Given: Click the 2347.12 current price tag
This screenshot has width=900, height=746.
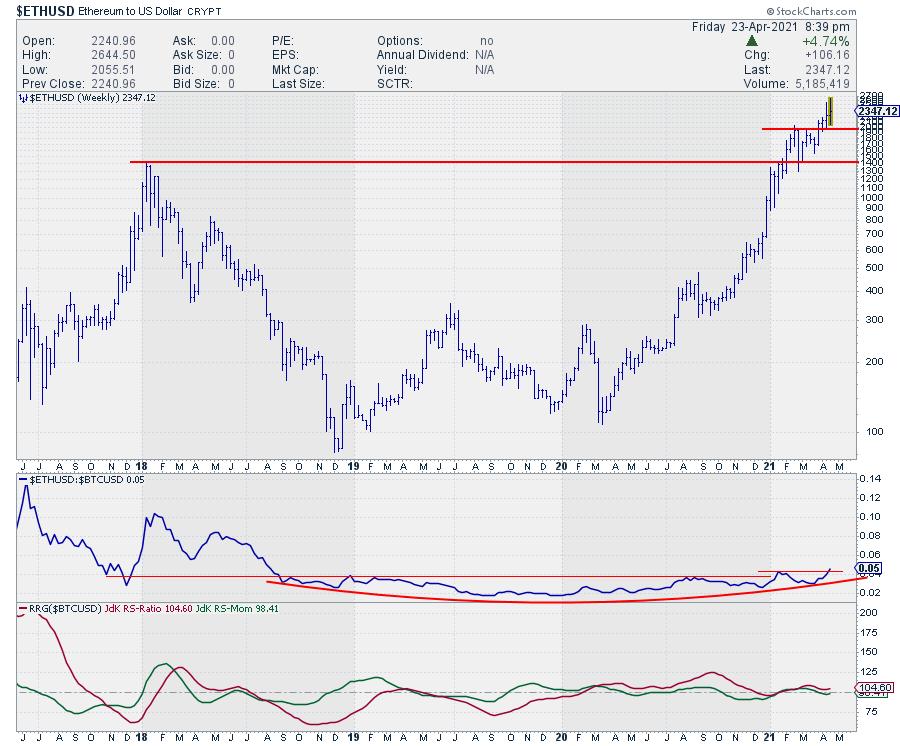Looking at the screenshot, I should pyautogui.click(x=878, y=111).
